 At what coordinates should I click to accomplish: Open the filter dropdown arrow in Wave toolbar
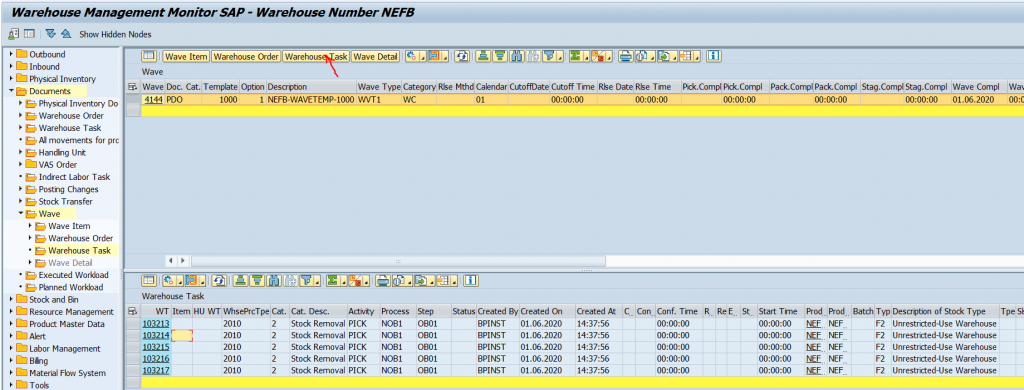560,57
